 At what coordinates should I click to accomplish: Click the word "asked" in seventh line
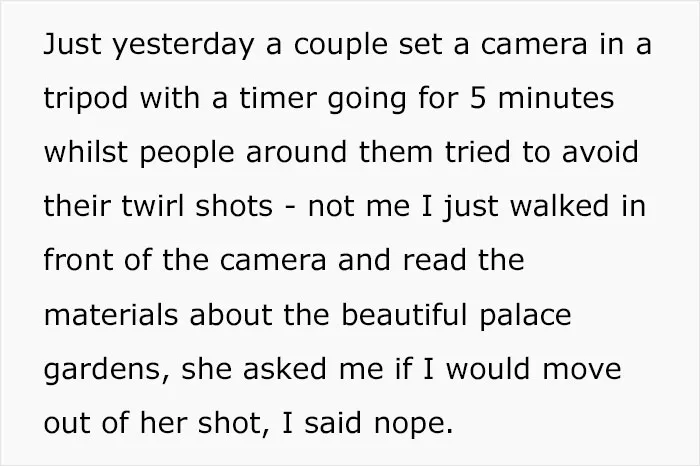tap(285, 369)
